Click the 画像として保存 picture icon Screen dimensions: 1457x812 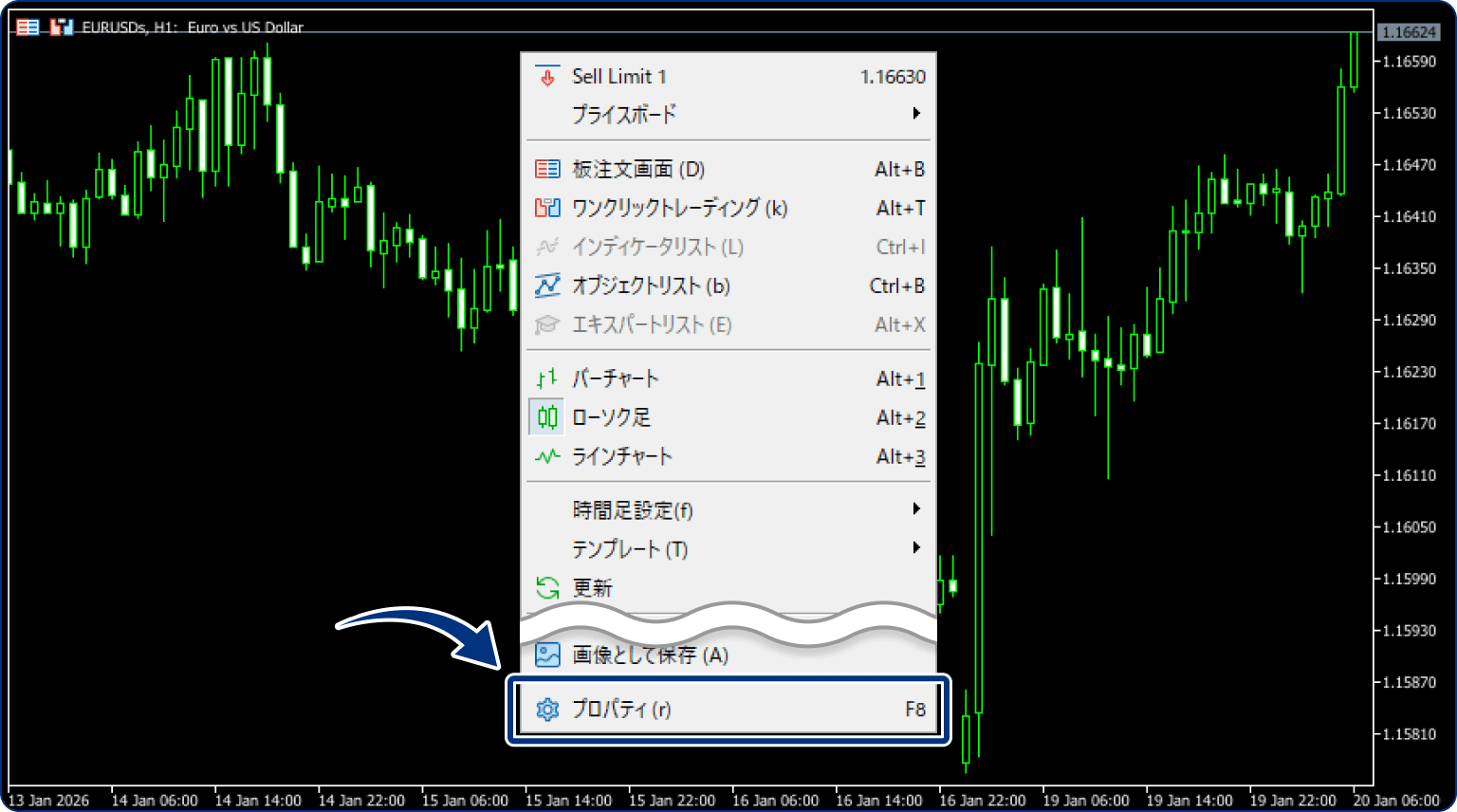pyautogui.click(x=547, y=655)
